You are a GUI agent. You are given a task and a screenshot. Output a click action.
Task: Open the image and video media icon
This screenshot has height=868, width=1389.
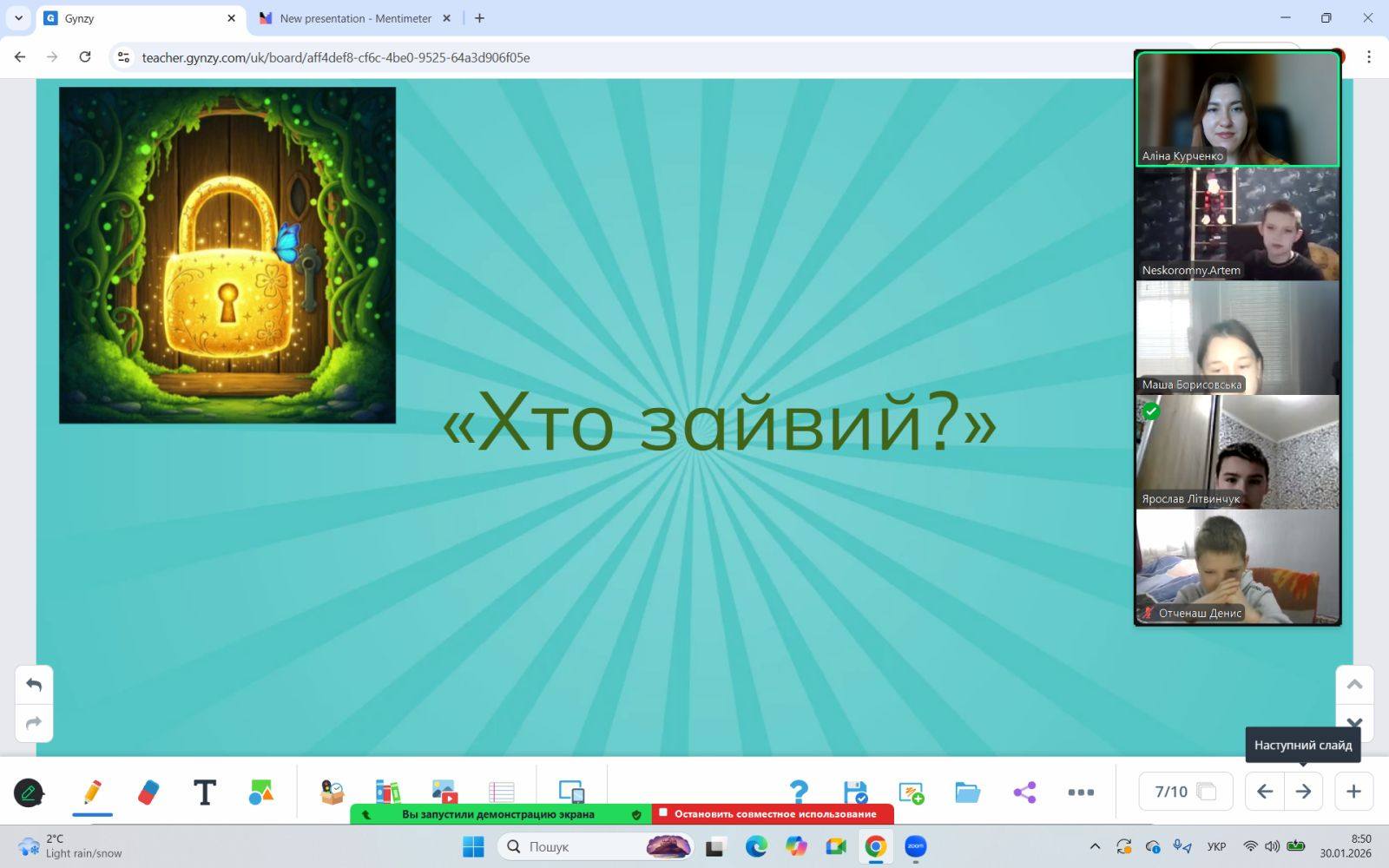click(444, 792)
